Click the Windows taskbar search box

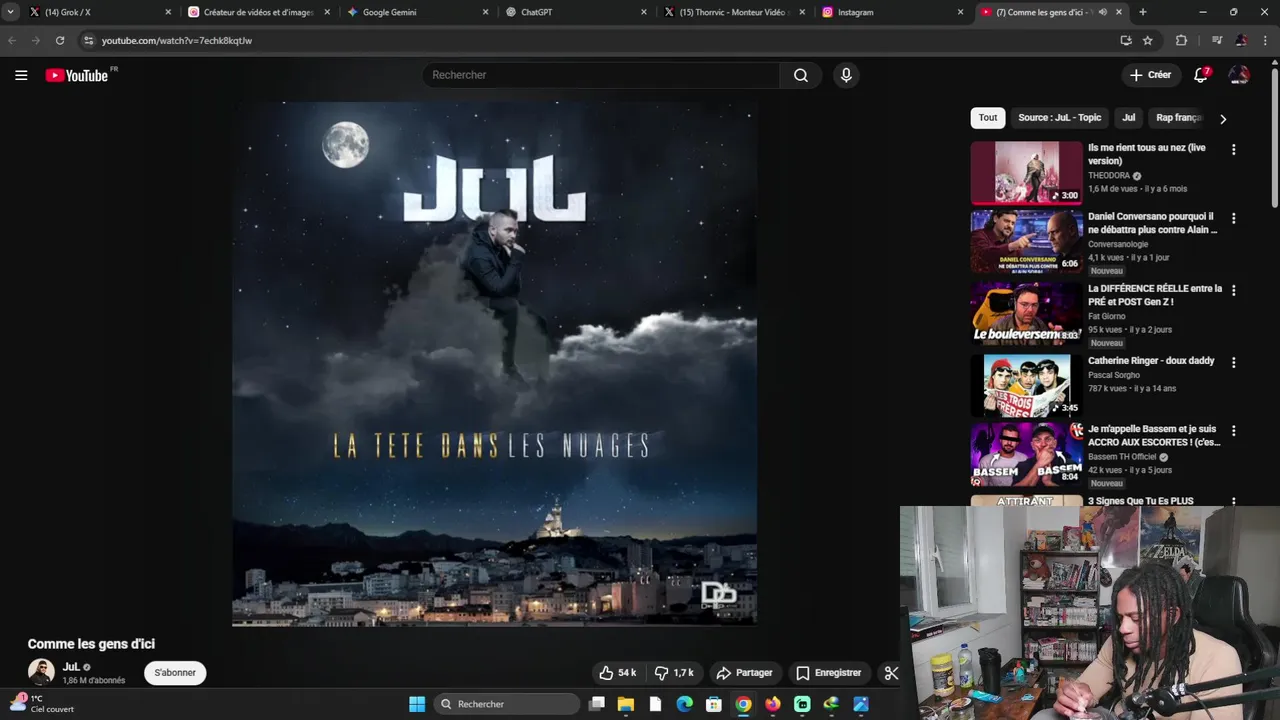pyautogui.click(x=509, y=704)
